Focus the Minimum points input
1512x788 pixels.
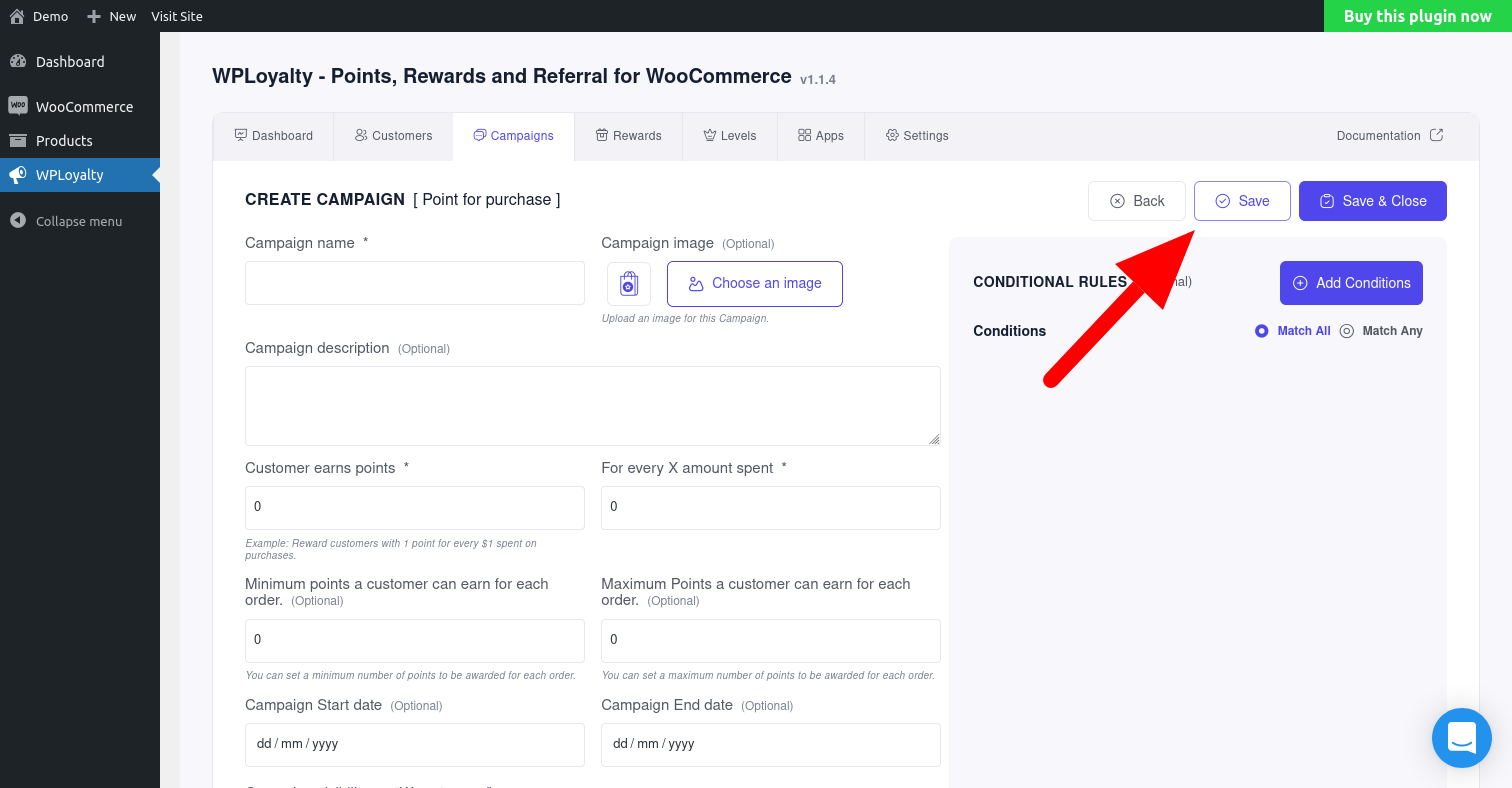415,641
